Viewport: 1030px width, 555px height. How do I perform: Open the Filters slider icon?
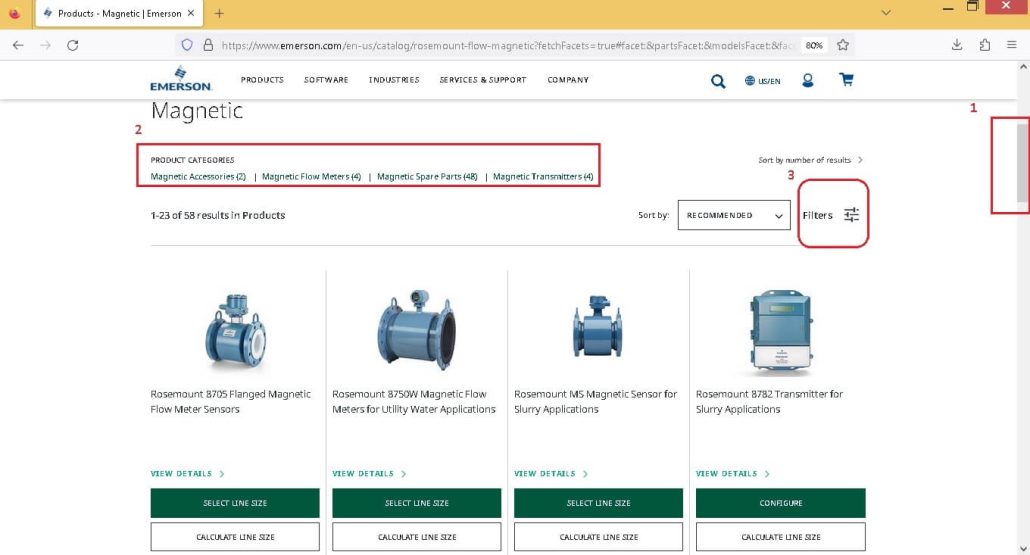click(x=851, y=215)
